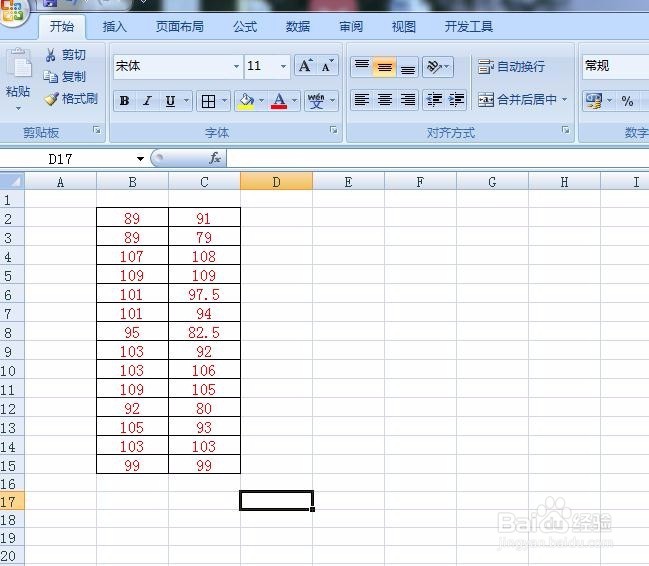Align text right

(408, 100)
